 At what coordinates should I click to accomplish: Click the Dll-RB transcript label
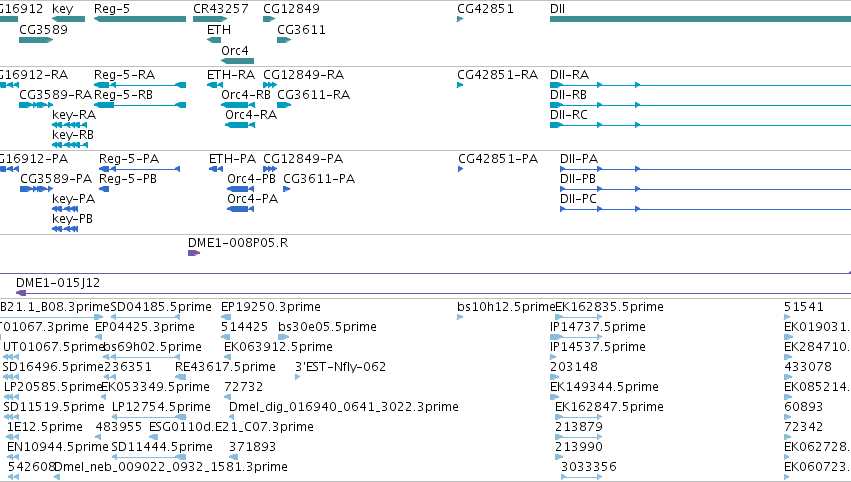pos(568,94)
